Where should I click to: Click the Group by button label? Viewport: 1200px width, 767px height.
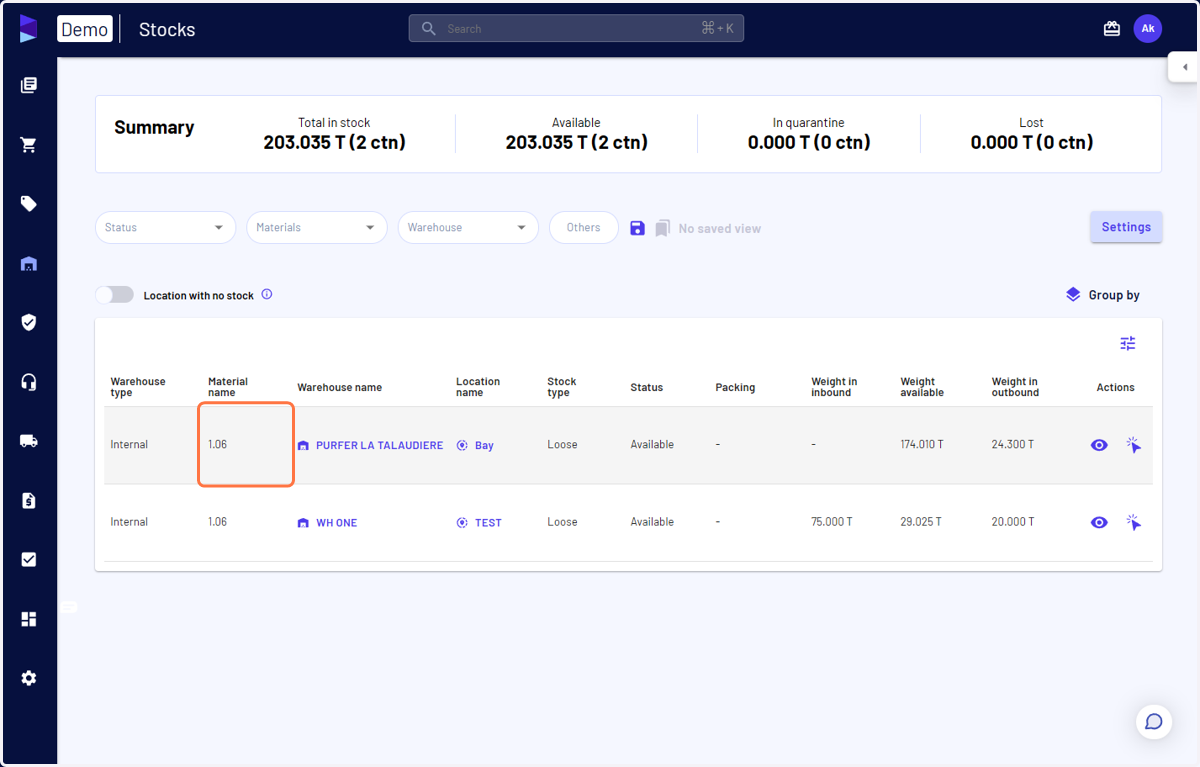pyautogui.click(x=1114, y=295)
